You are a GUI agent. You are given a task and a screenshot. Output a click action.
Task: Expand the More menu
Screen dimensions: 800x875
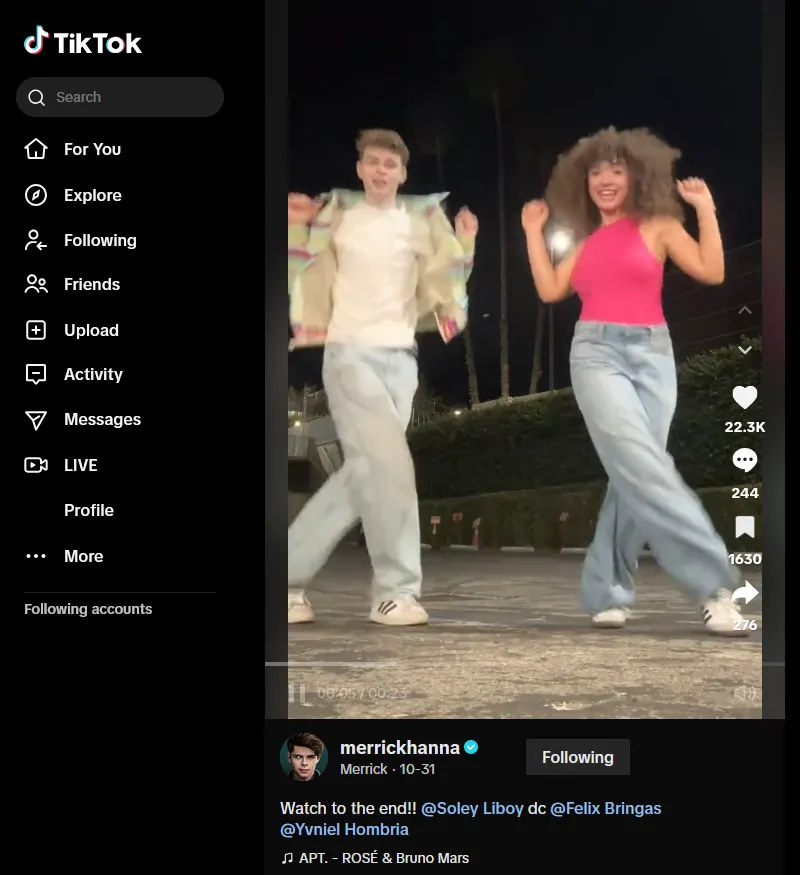[83, 556]
